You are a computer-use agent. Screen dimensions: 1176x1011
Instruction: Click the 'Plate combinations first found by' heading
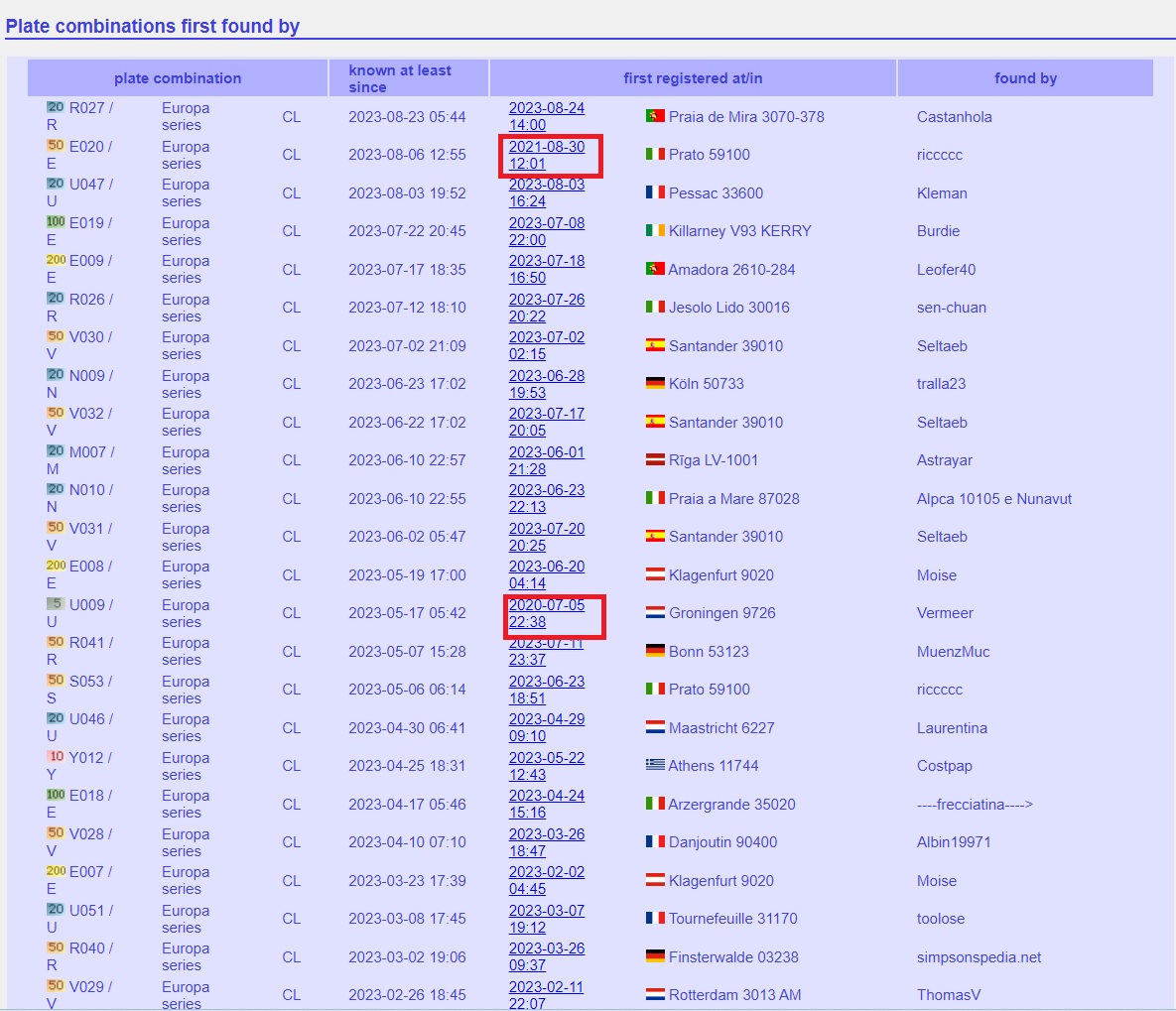click(152, 26)
